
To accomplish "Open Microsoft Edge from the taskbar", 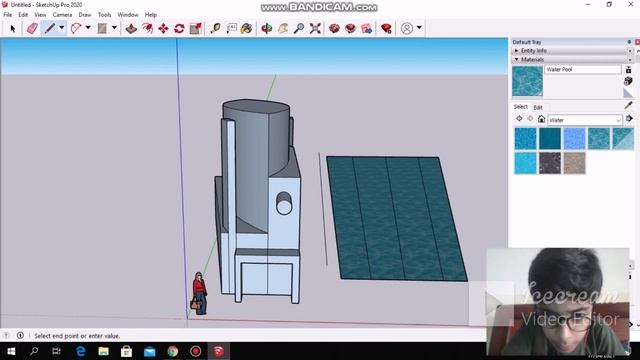I will 80,351.
